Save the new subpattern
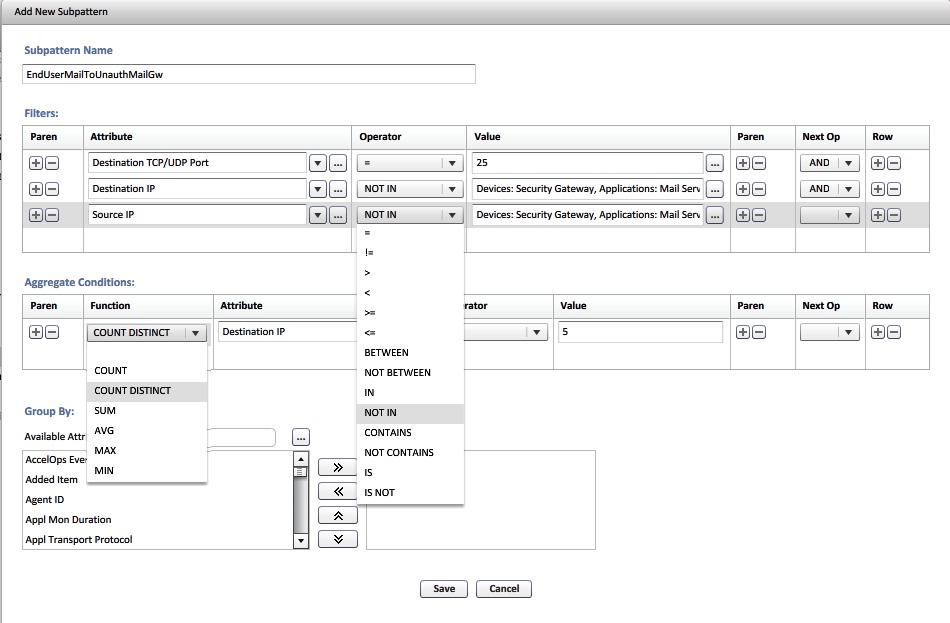The width and height of the screenshot is (950, 623). click(444, 589)
